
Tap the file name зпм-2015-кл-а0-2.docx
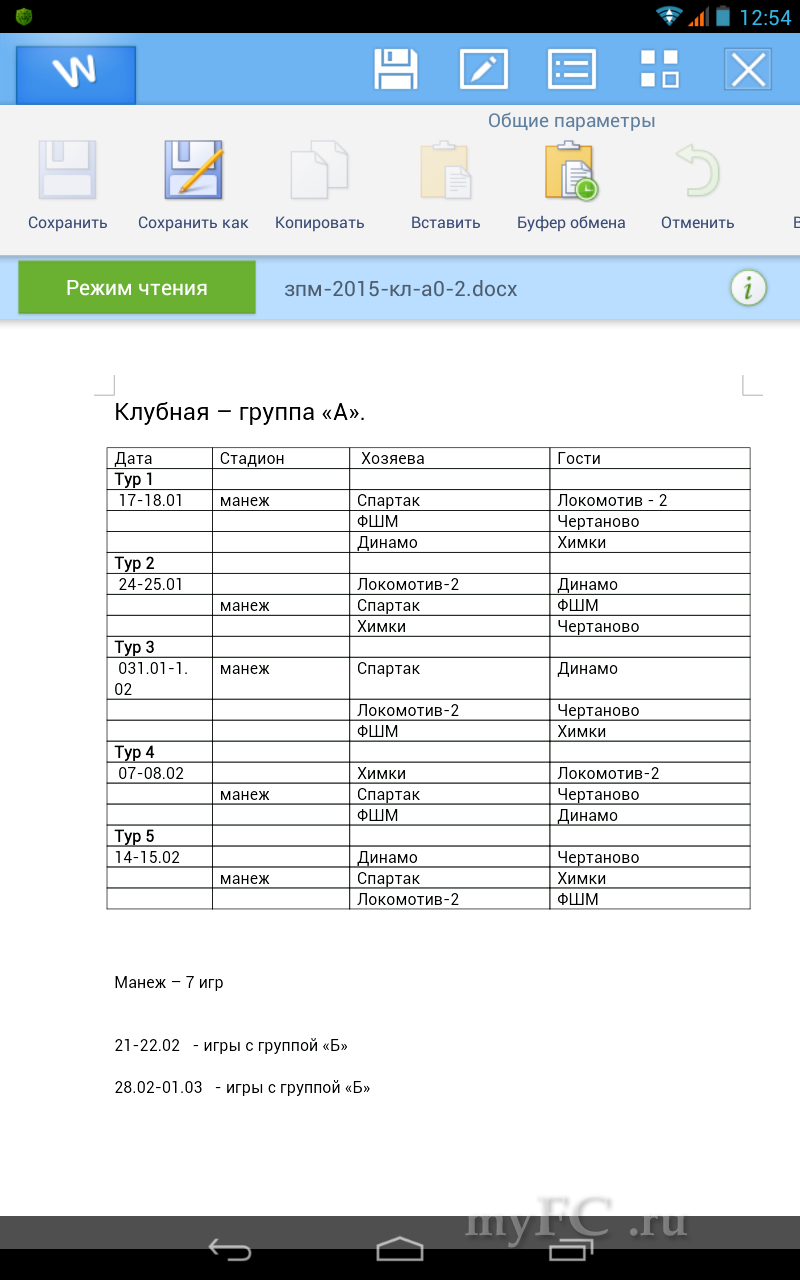click(401, 289)
